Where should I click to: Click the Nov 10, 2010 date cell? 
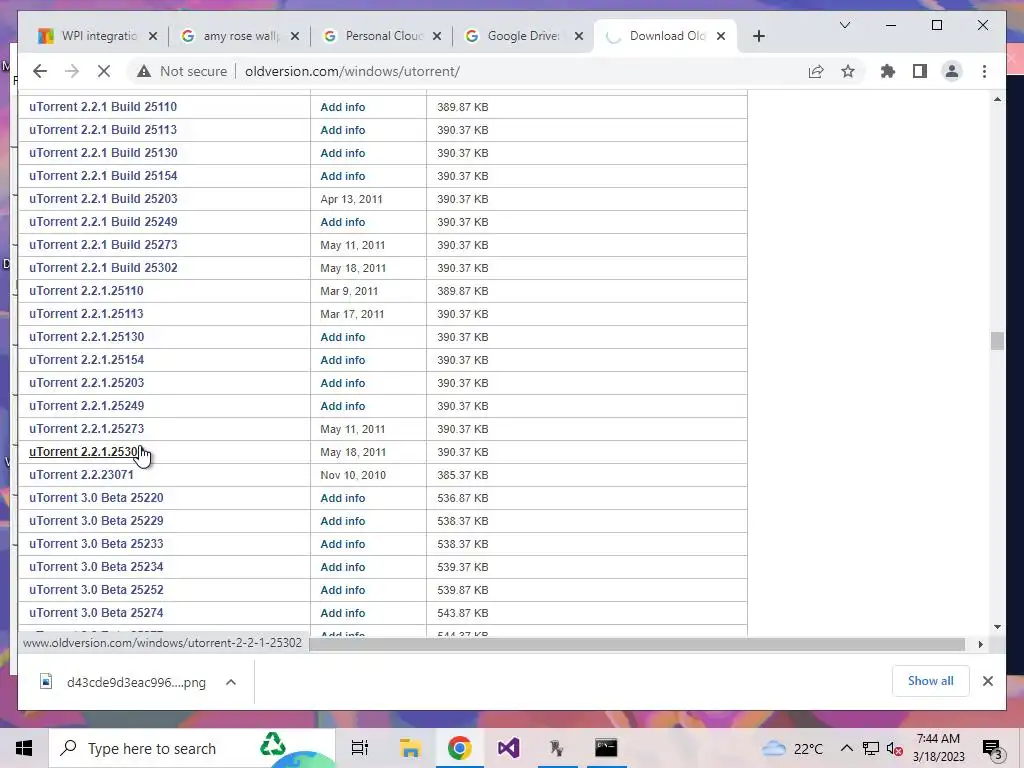[353, 475]
